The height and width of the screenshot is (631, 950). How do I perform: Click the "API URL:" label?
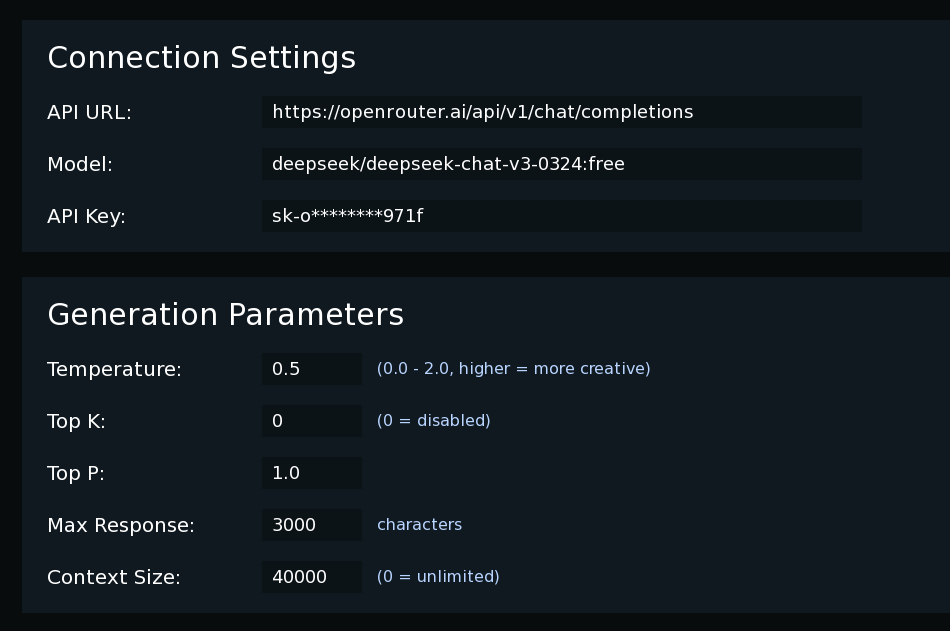(89, 113)
